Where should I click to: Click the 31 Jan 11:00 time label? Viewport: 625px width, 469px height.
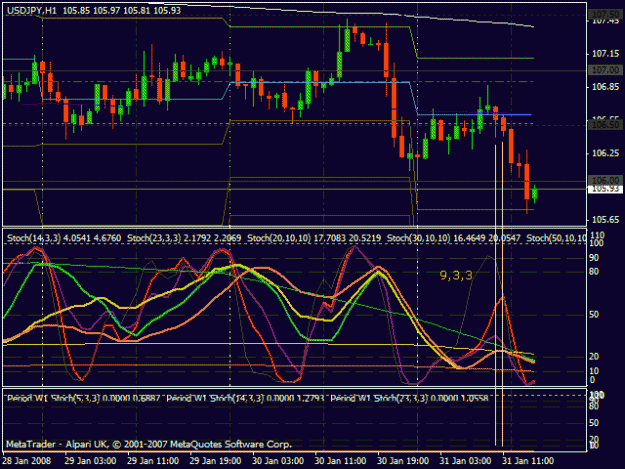pyautogui.click(x=528, y=461)
